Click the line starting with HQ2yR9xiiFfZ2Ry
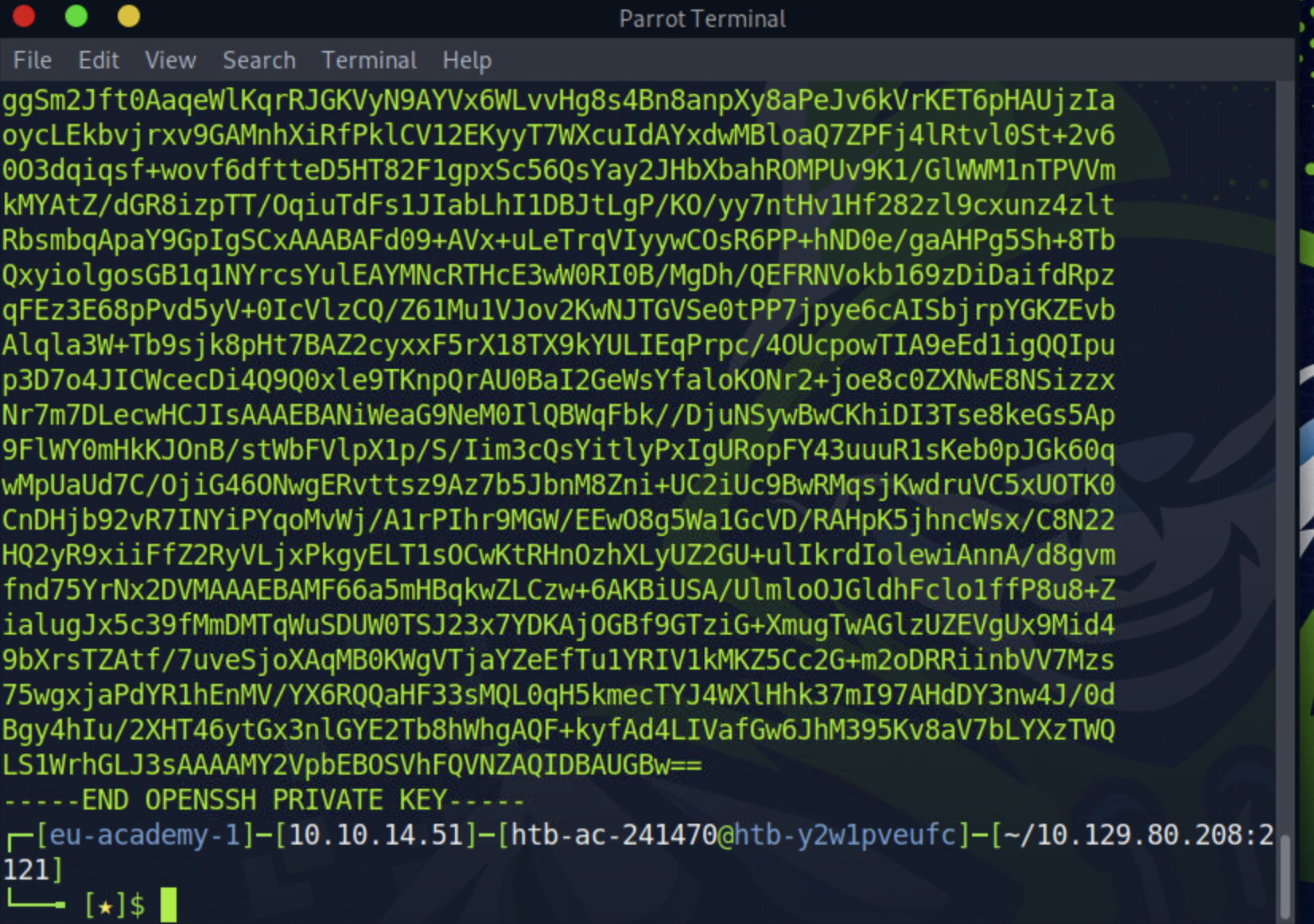 [x=558, y=556]
